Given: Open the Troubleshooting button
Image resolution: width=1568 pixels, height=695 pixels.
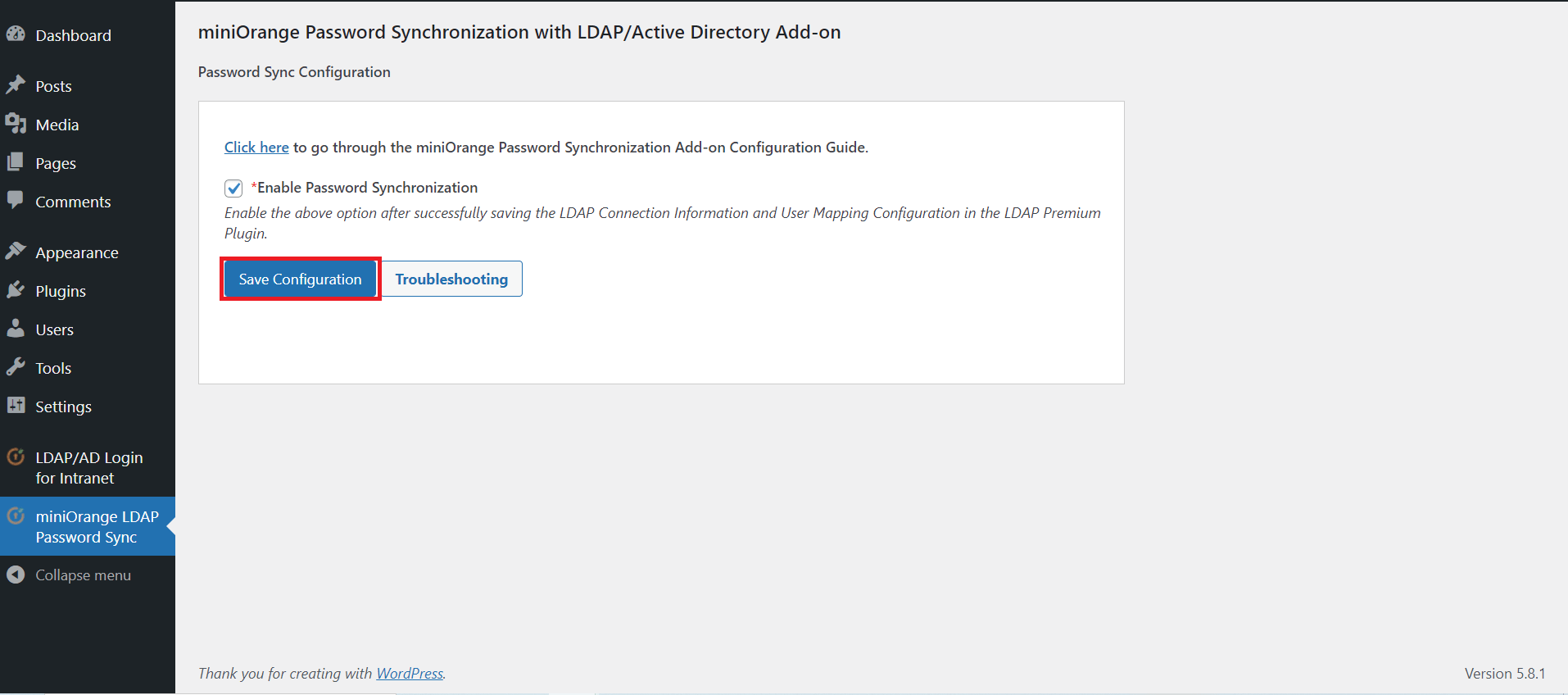Looking at the screenshot, I should (x=451, y=279).
